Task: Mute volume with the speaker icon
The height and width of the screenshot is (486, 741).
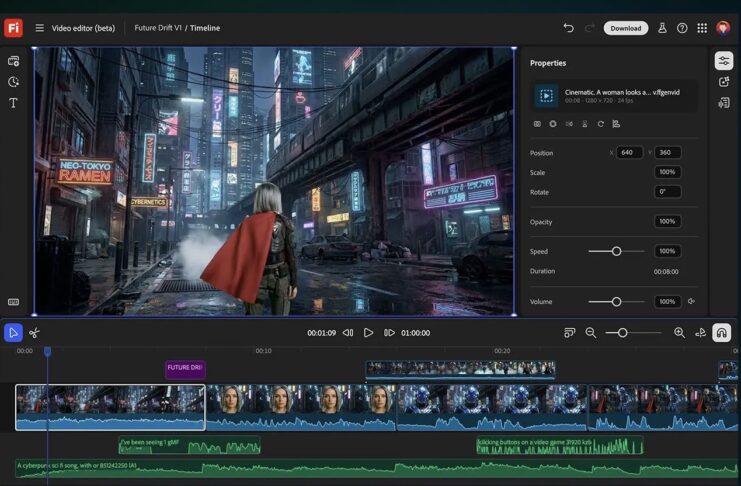Action: [691, 301]
